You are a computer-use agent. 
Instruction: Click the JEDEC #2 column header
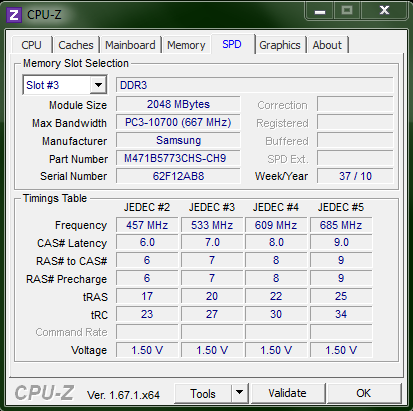point(147,207)
